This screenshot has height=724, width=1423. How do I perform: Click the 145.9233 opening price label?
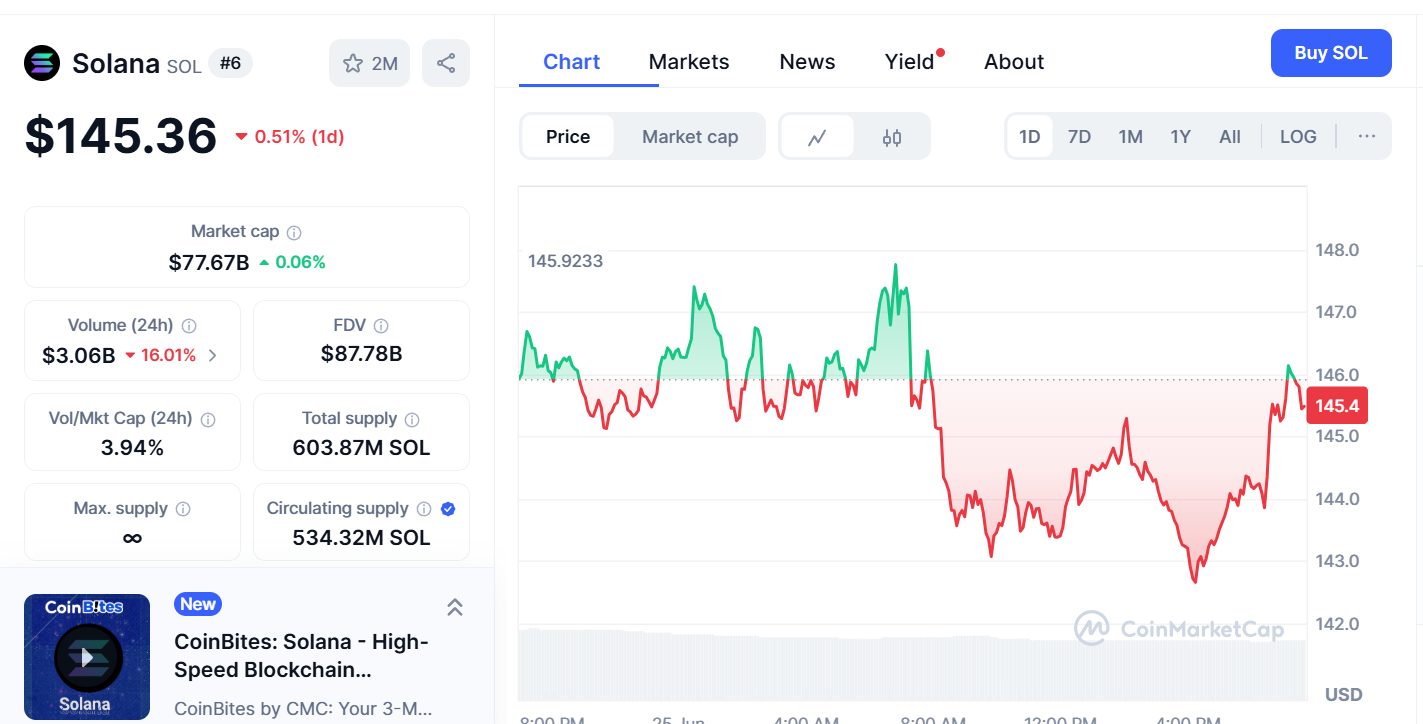coord(566,261)
